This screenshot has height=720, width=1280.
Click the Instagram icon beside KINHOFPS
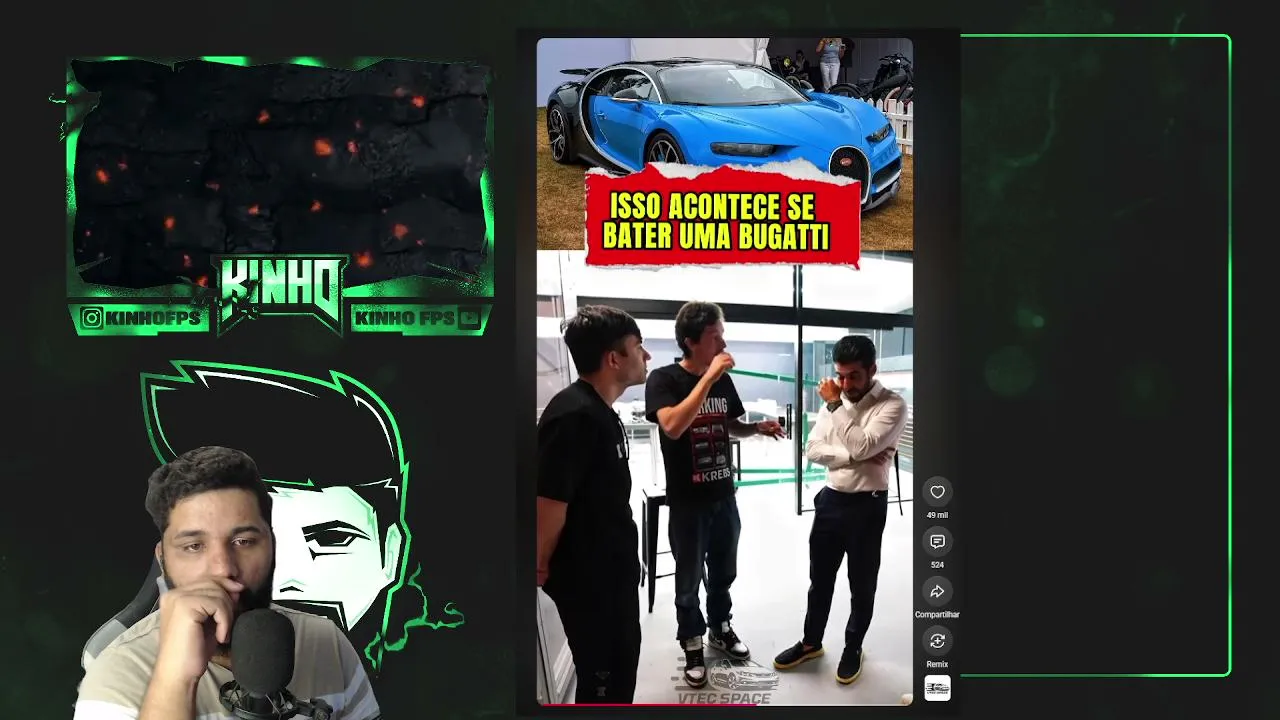point(92,318)
